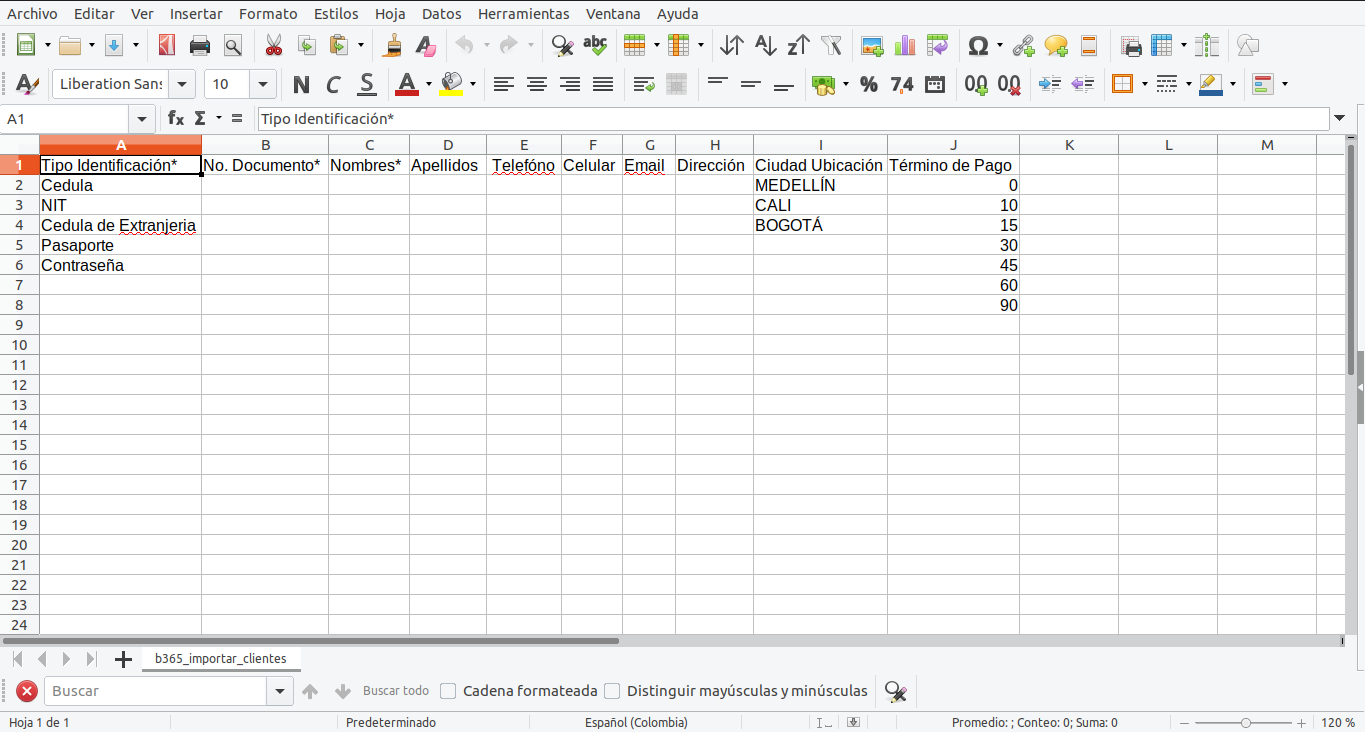Click the Cut scissors icon
1365x732 pixels.
tap(273, 45)
